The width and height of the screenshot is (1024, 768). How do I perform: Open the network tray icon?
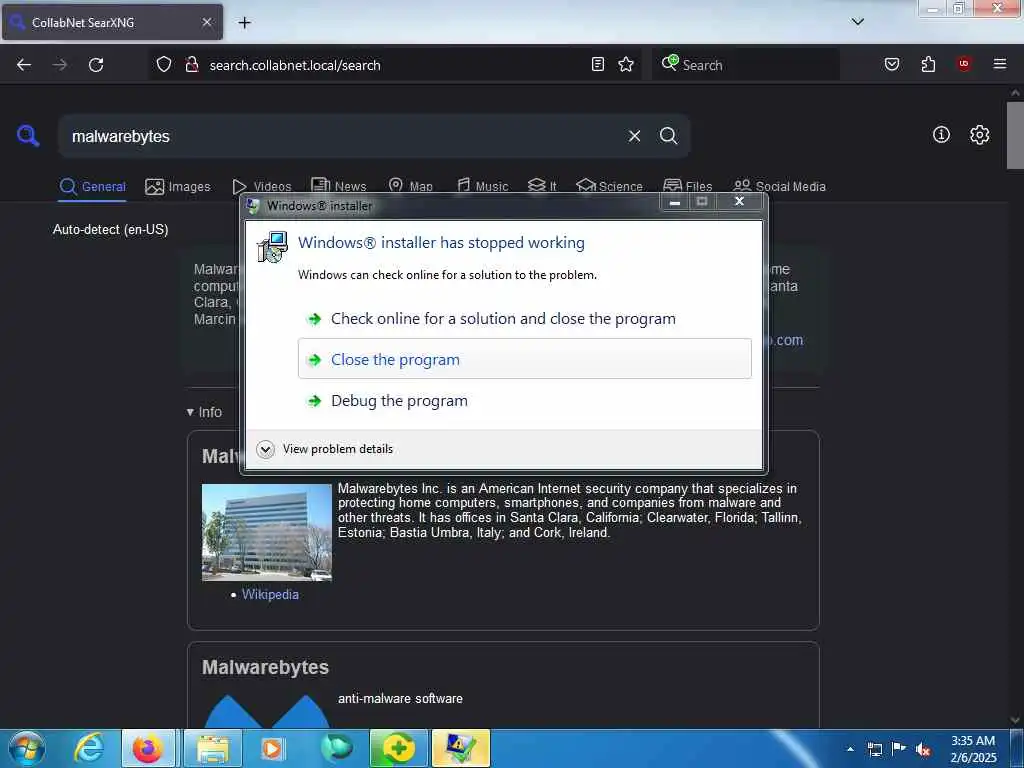pos(874,749)
